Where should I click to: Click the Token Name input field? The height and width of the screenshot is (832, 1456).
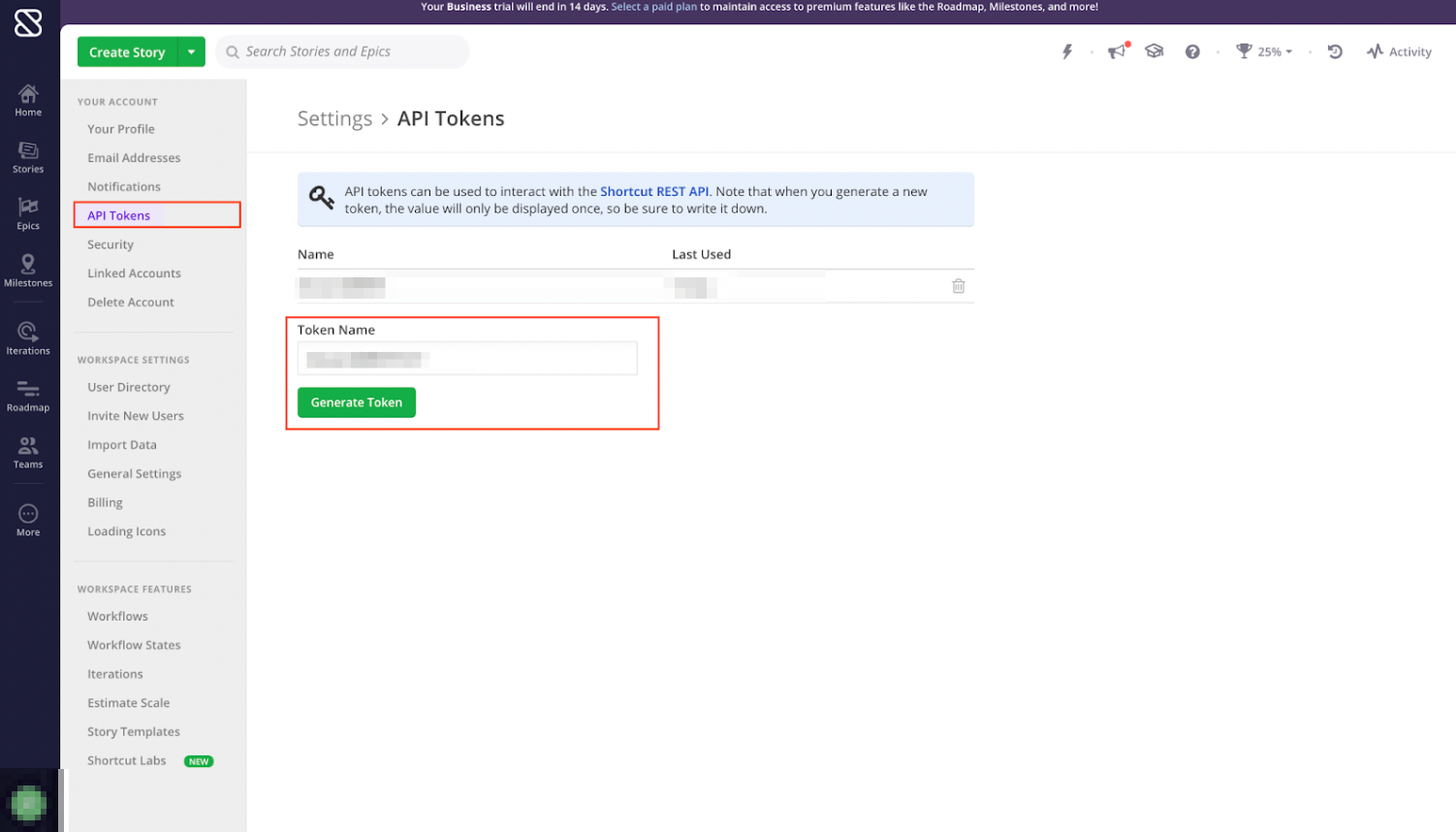tap(467, 359)
